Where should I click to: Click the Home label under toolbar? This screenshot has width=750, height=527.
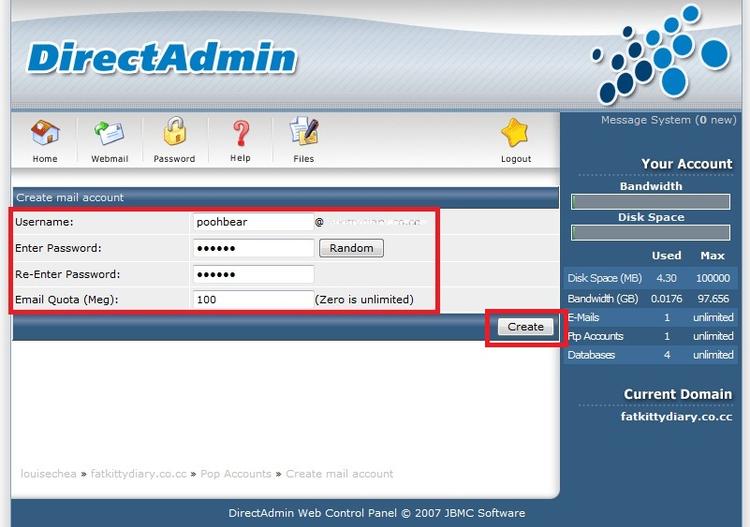(x=45, y=159)
